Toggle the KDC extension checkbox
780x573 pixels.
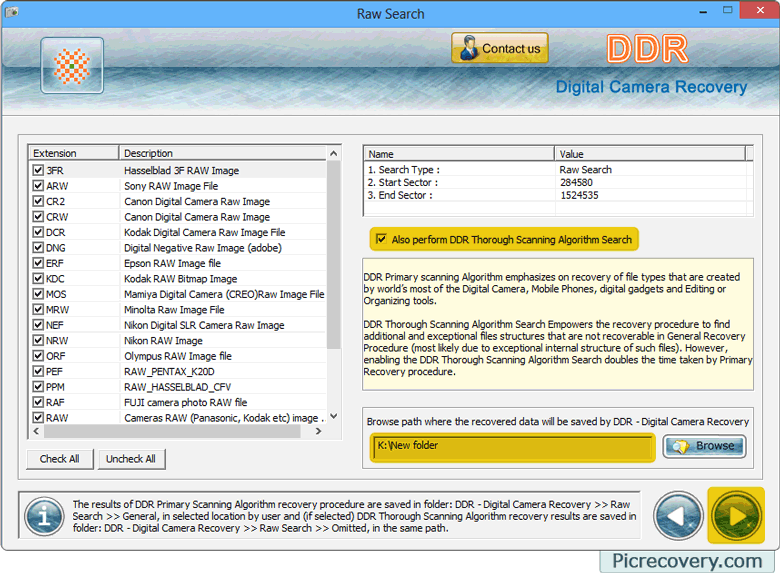(x=38, y=278)
